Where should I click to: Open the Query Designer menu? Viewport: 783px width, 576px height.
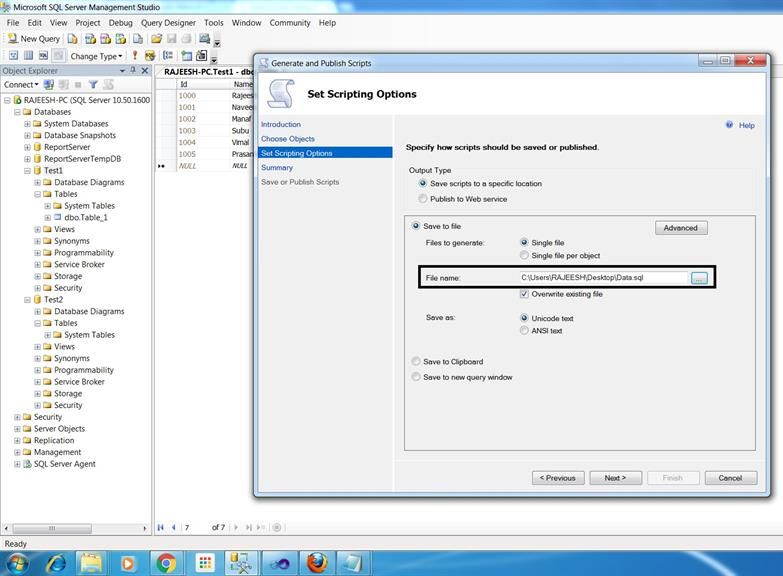(168, 23)
